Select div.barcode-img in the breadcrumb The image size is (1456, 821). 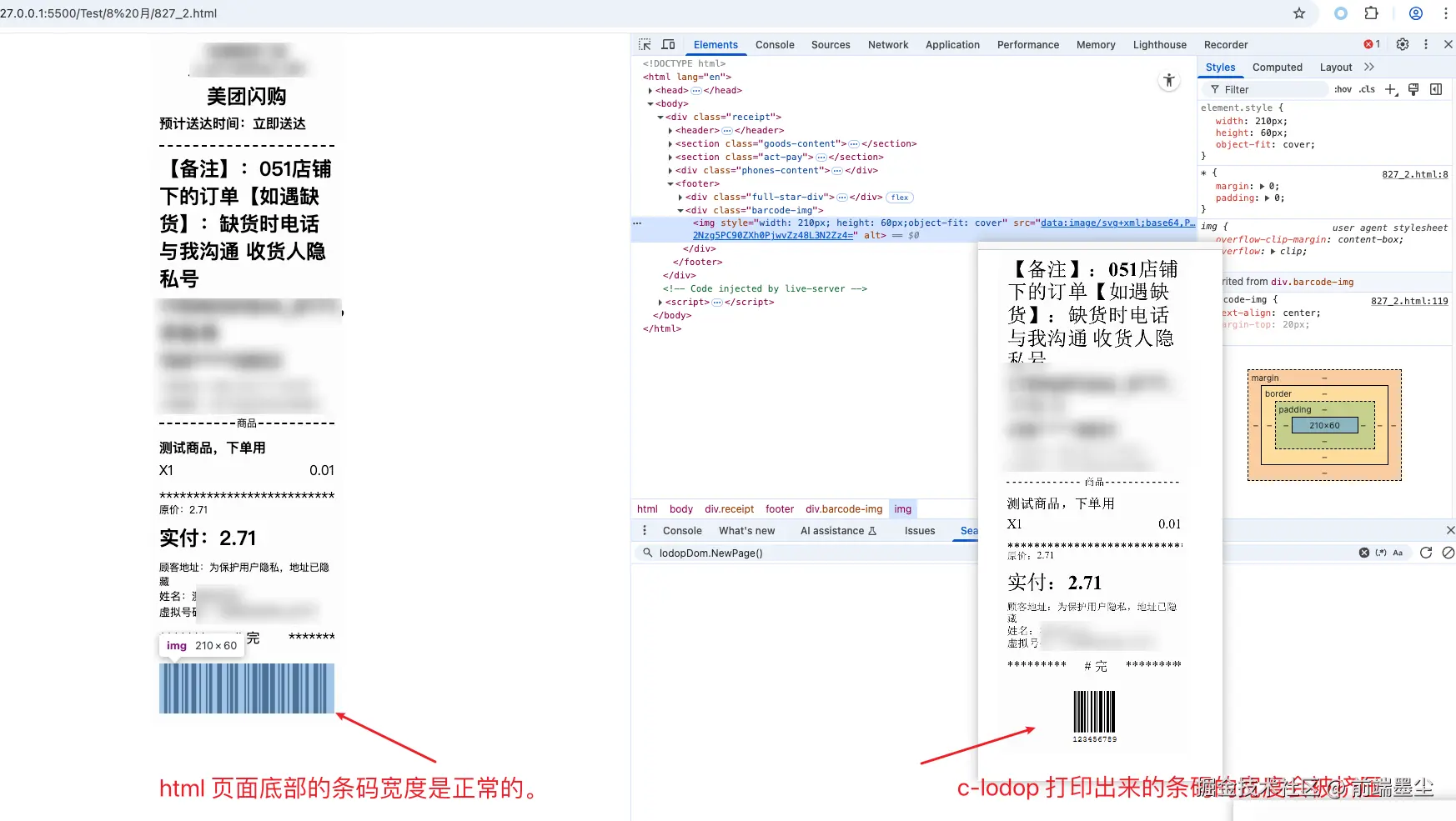(x=844, y=509)
